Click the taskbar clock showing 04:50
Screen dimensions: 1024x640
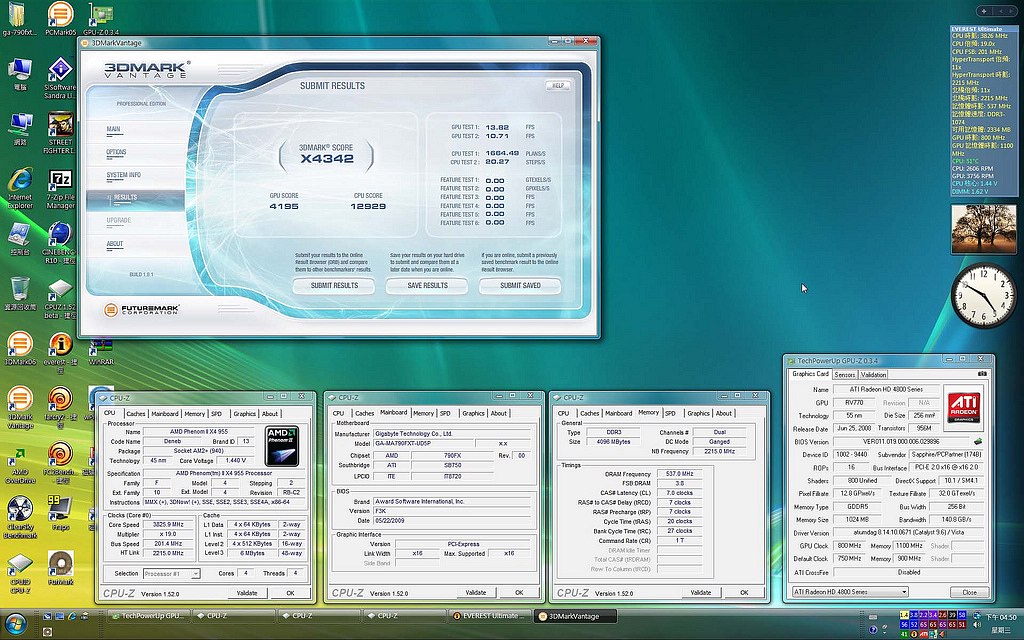click(1000, 617)
